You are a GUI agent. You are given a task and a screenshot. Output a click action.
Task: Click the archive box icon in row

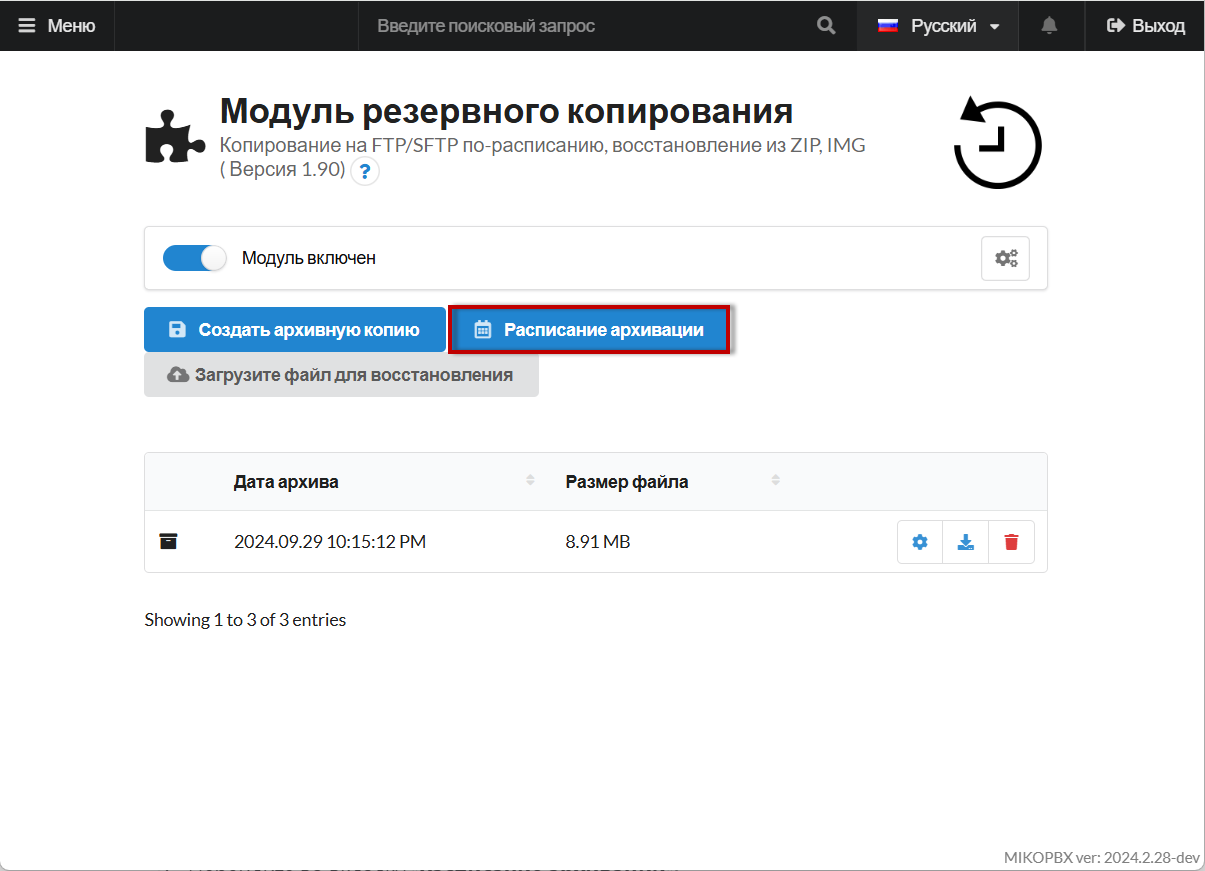coord(169,542)
